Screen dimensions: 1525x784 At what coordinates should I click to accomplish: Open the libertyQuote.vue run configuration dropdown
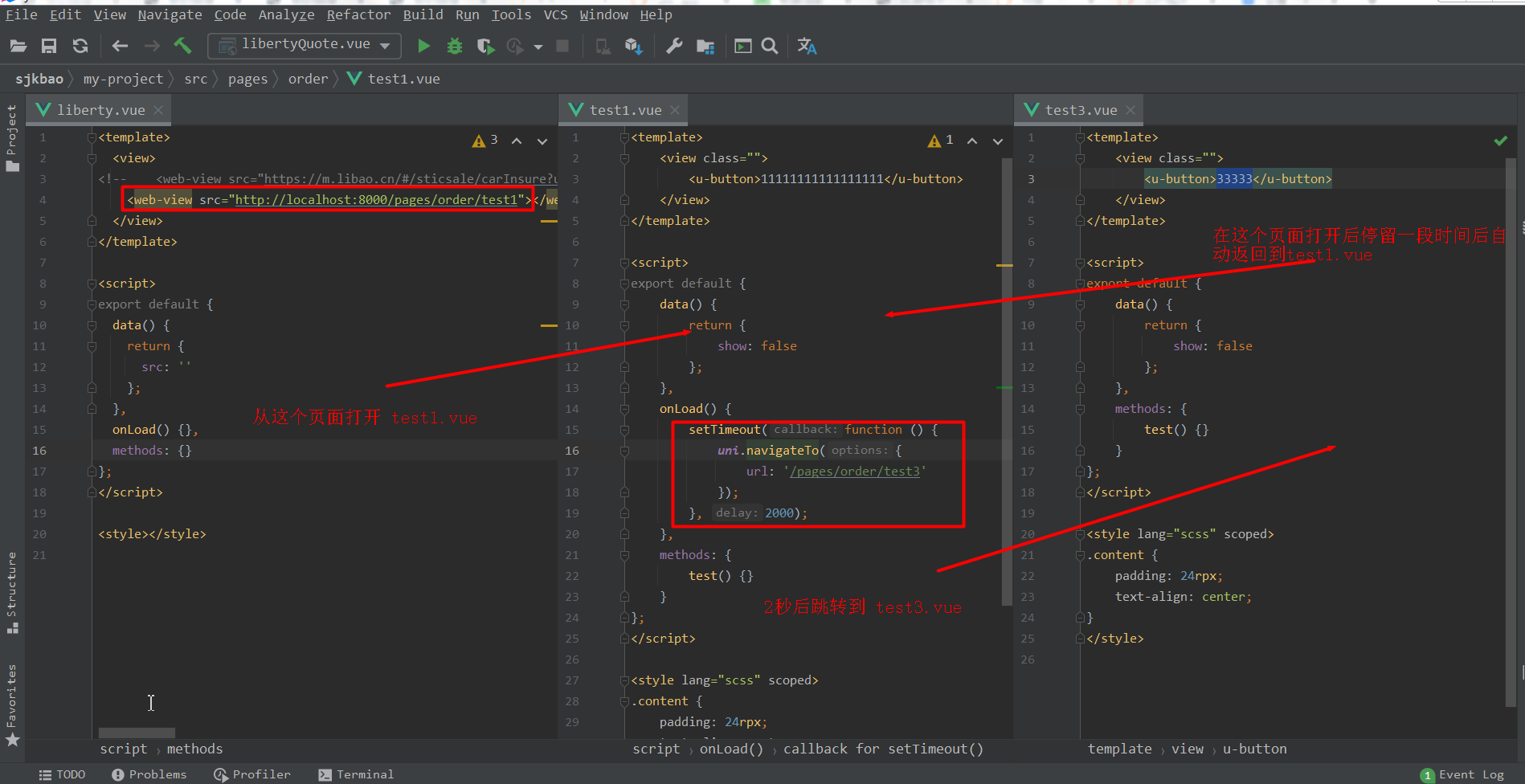304,46
